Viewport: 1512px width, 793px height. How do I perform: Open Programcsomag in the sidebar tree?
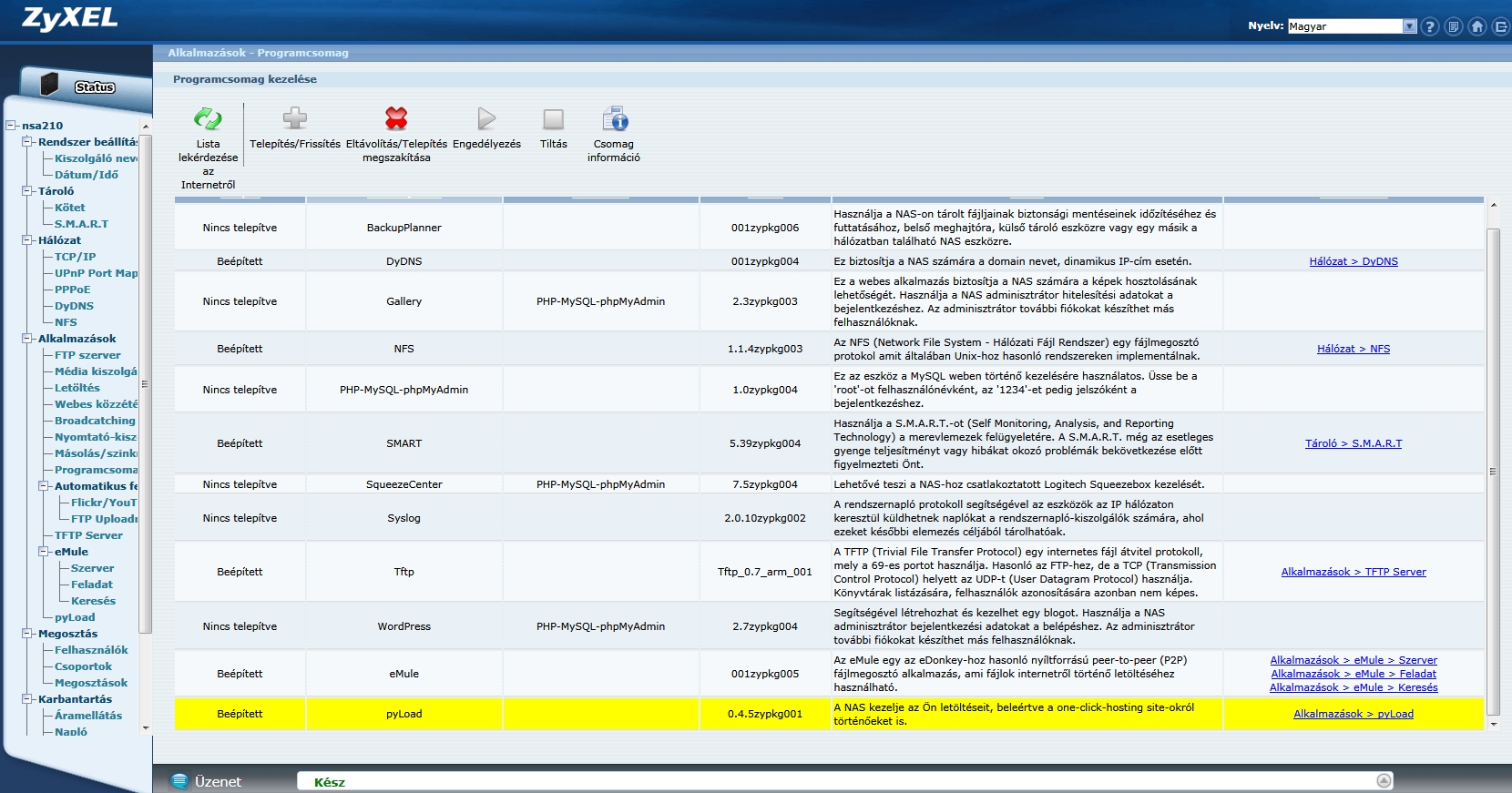coord(97,470)
